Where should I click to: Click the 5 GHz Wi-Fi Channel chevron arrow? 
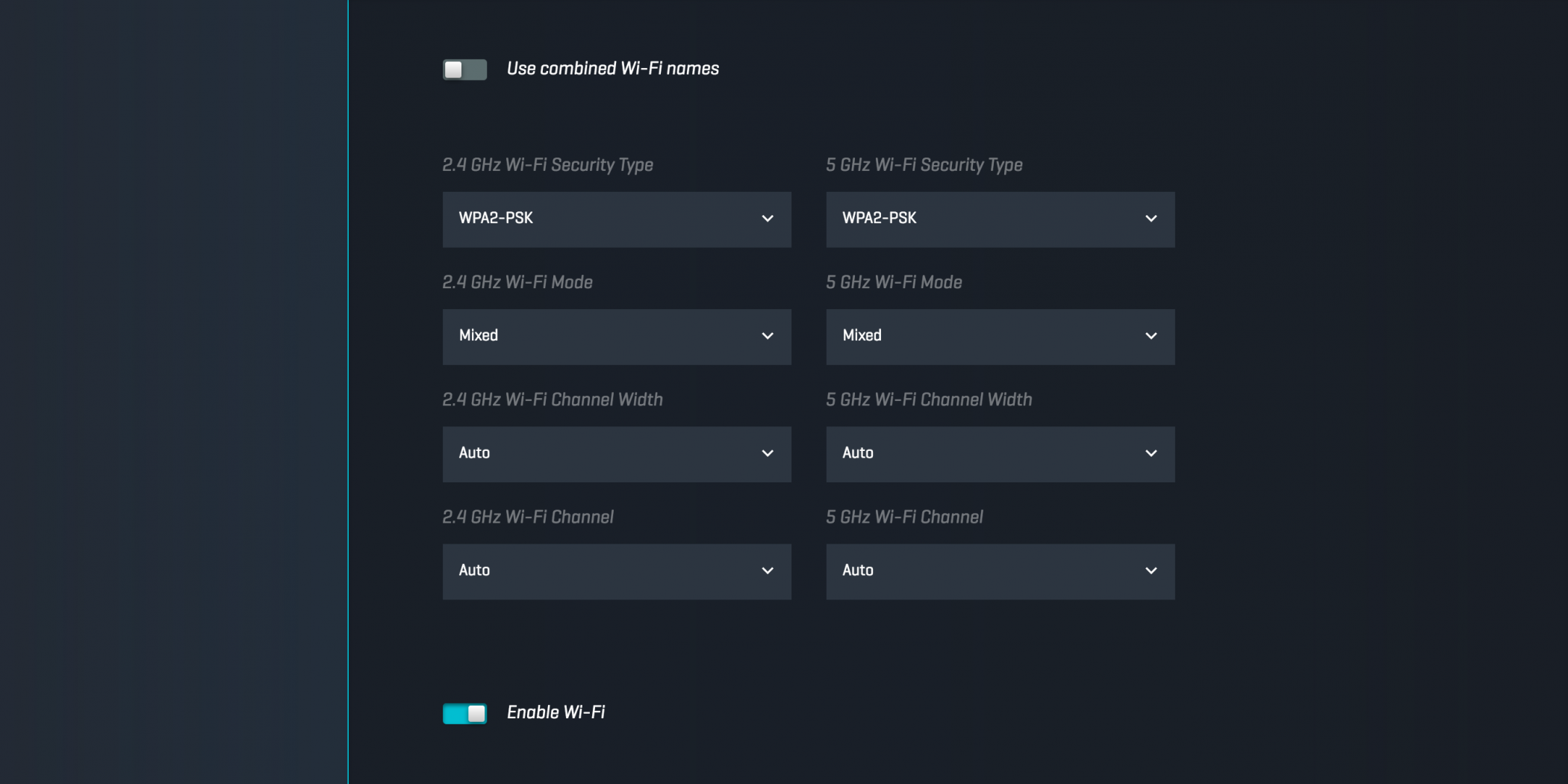click(x=1151, y=570)
